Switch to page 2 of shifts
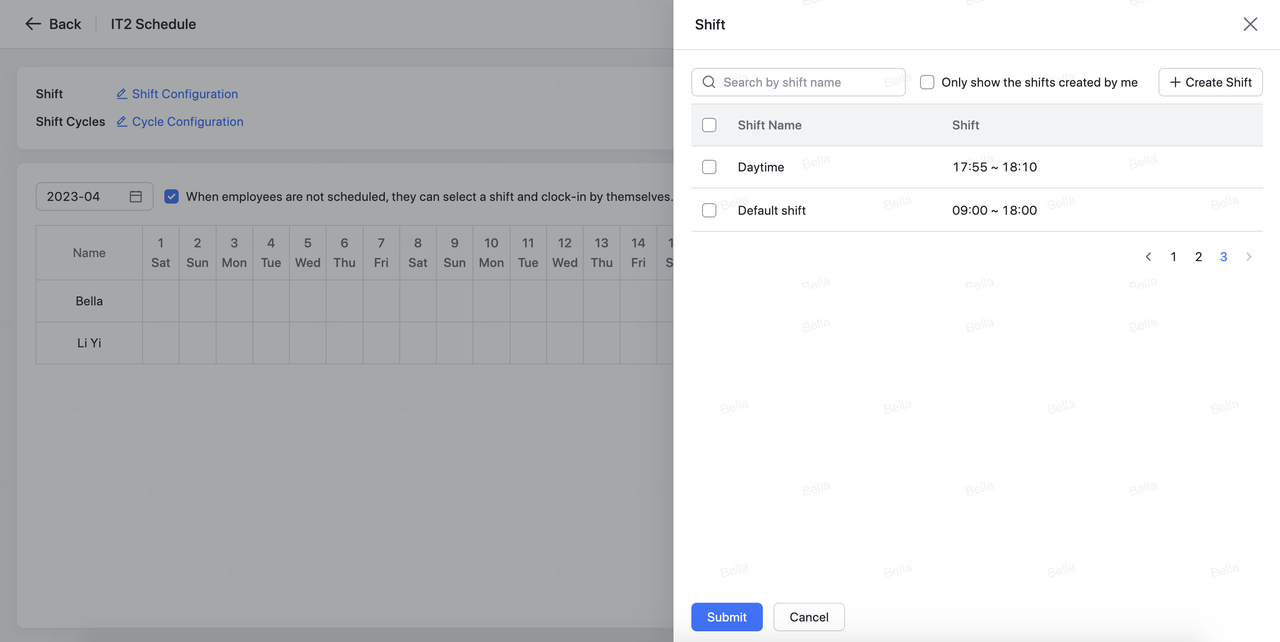This screenshot has width=1280, height=642. coord(1198,257)
